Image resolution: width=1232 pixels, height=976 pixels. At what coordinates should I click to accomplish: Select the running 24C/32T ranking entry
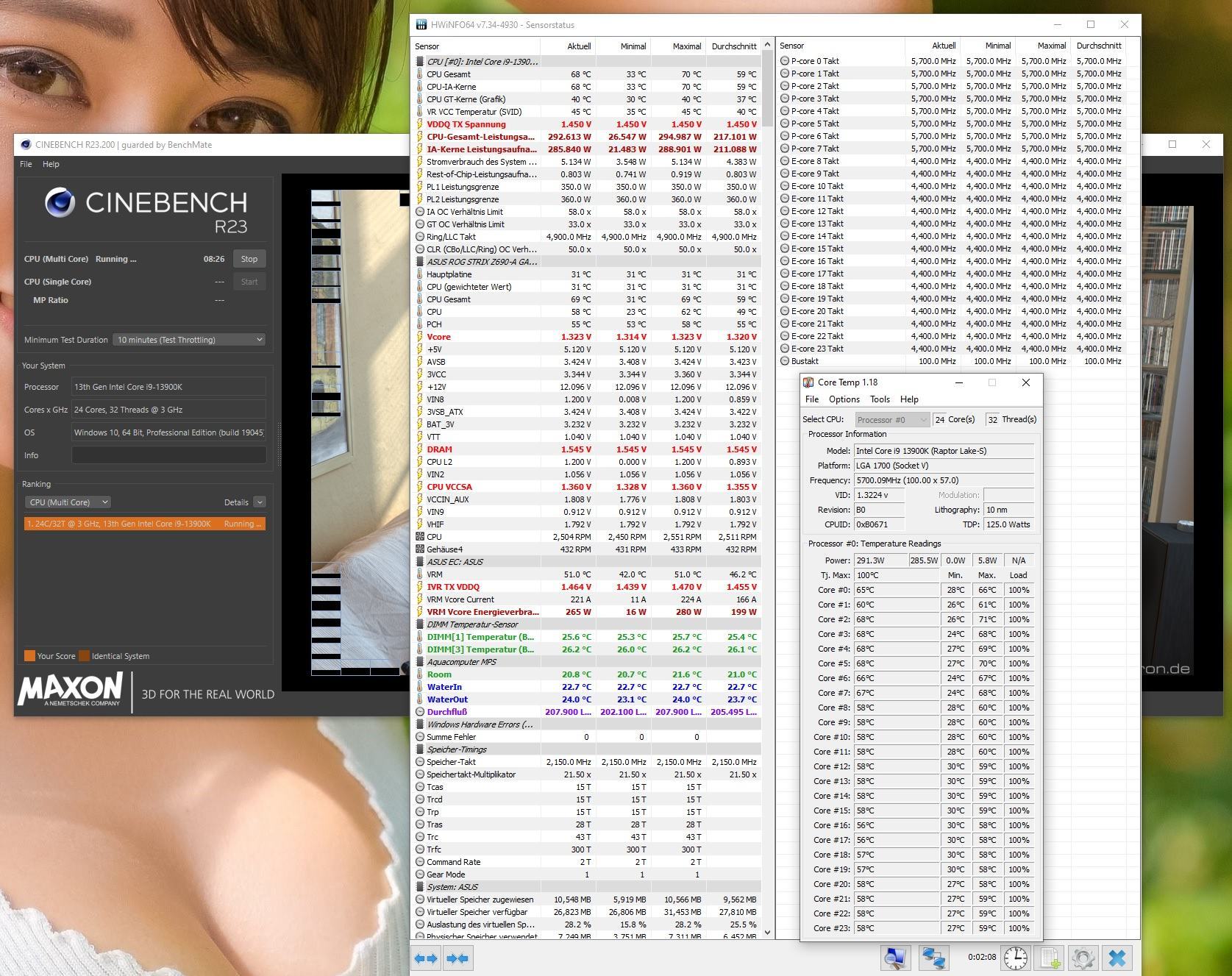(x=144, y=524)
